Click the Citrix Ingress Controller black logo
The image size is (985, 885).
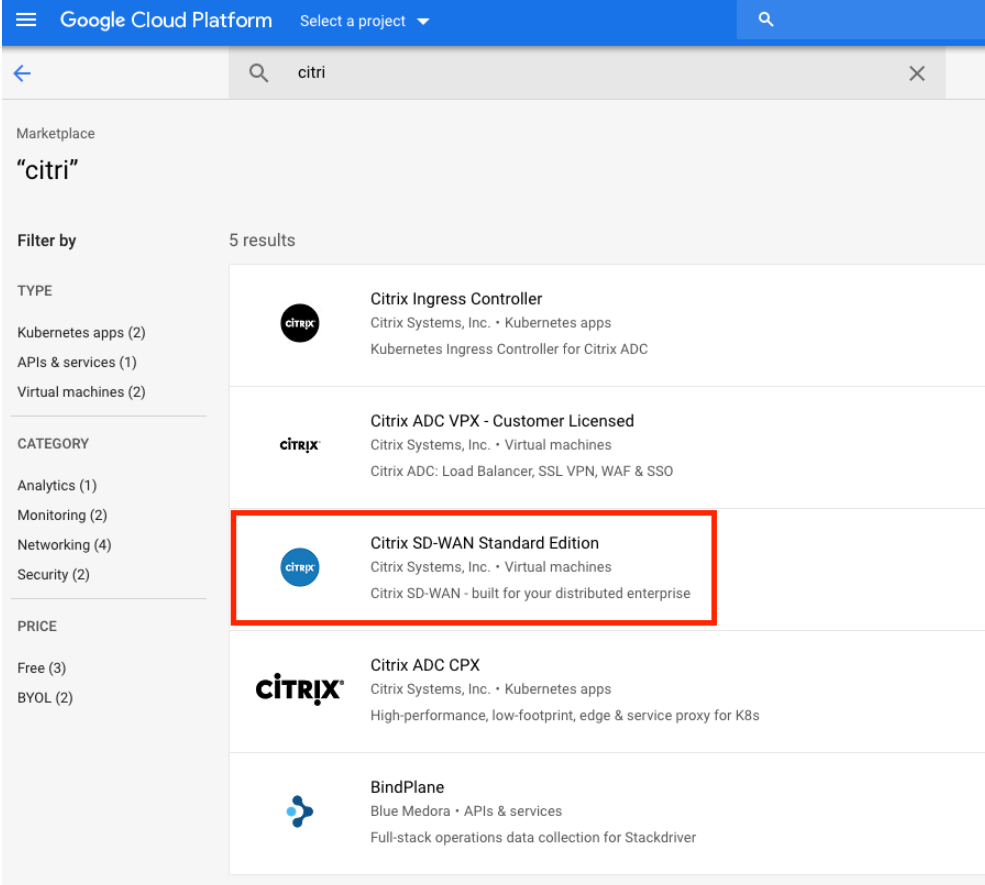[300, 323]
